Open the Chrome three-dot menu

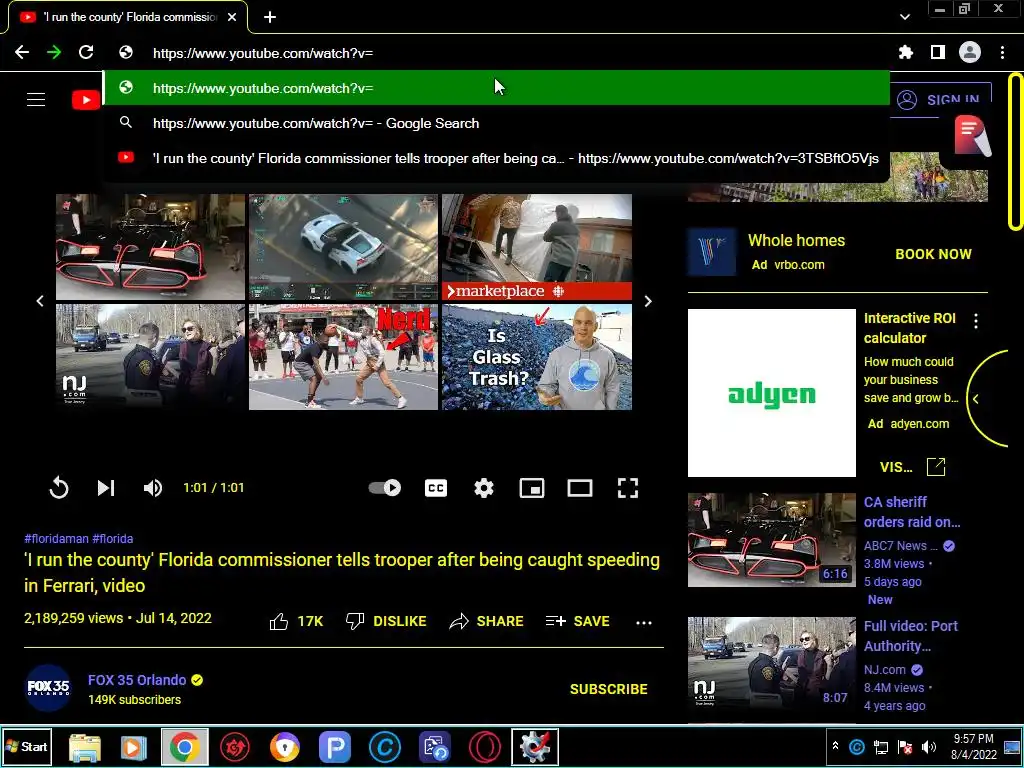point(1002,52)
